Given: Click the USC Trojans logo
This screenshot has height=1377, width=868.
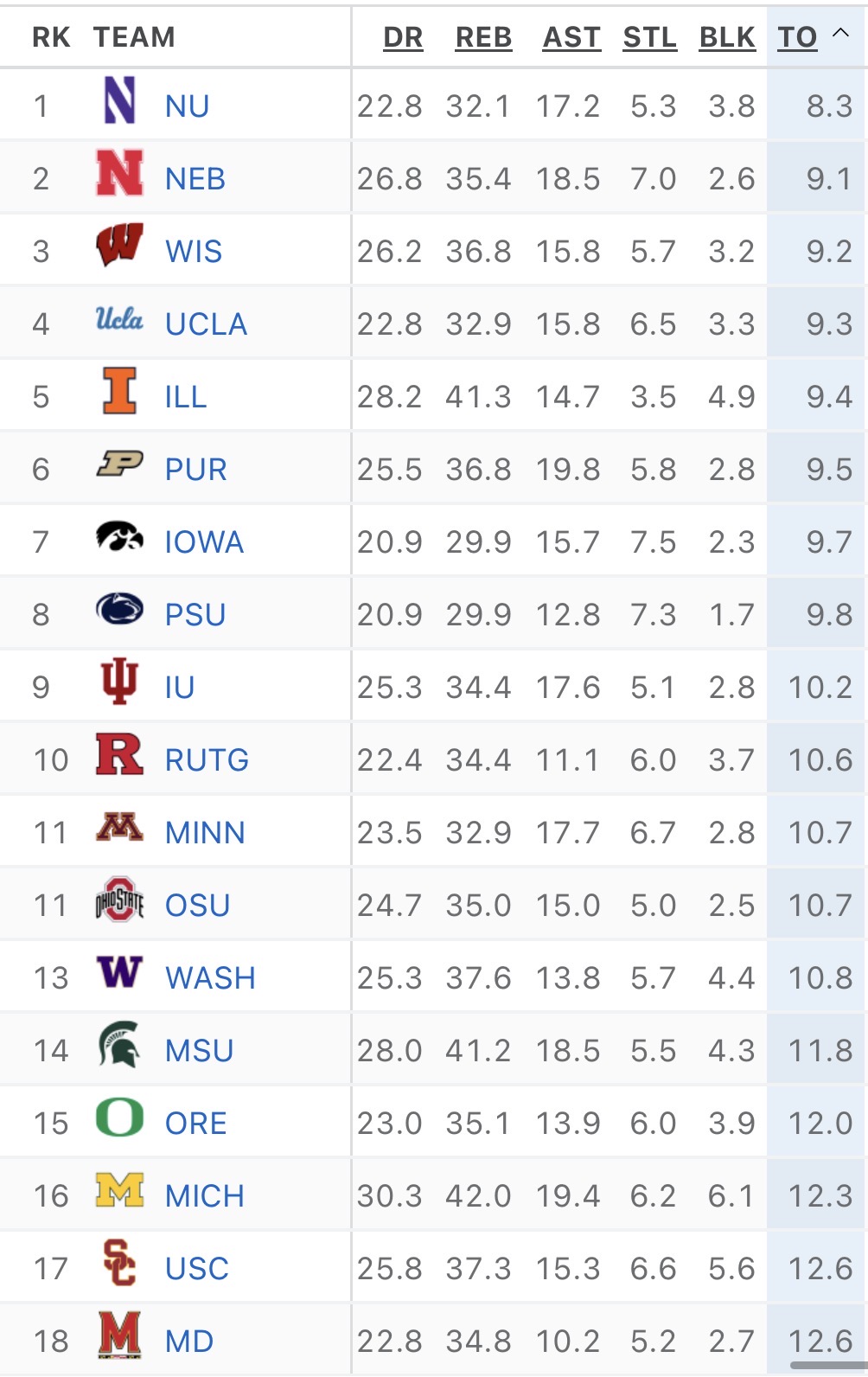Looking at the screenshot, I should pos(119,1263).
